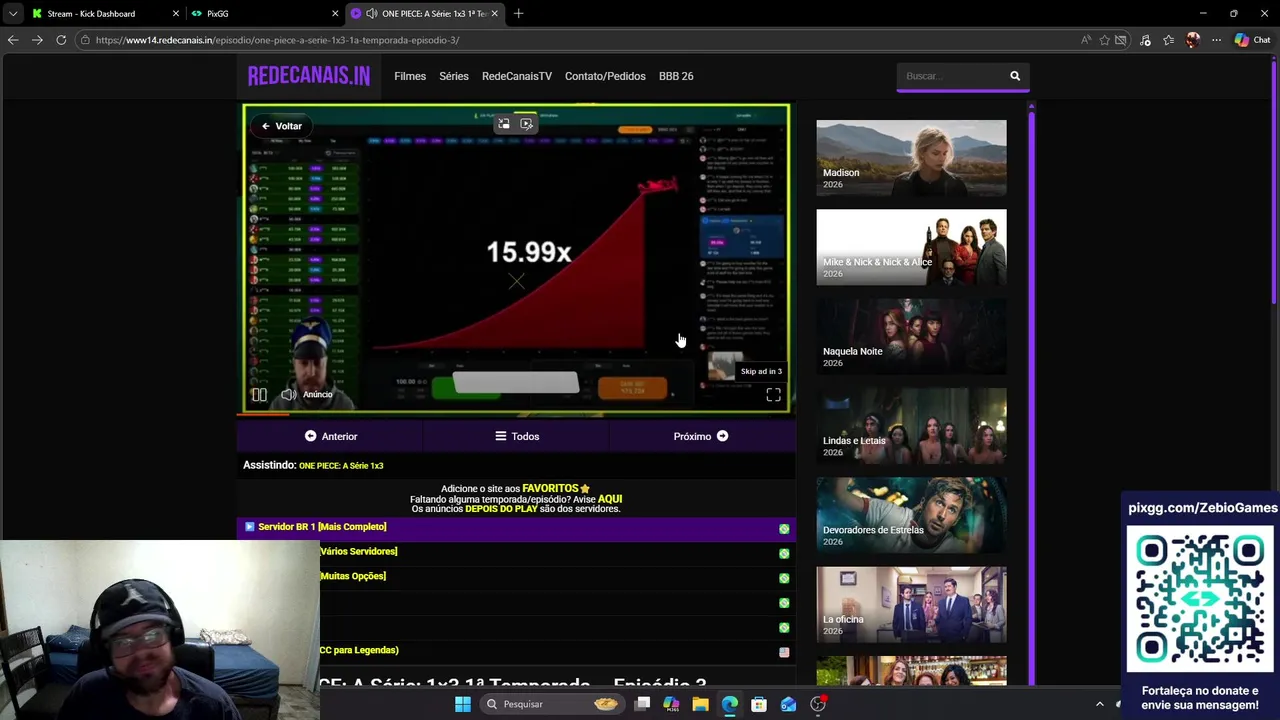Click the address bar URL
Viewport: 1280px width, 720px height.
click(278, 40)
